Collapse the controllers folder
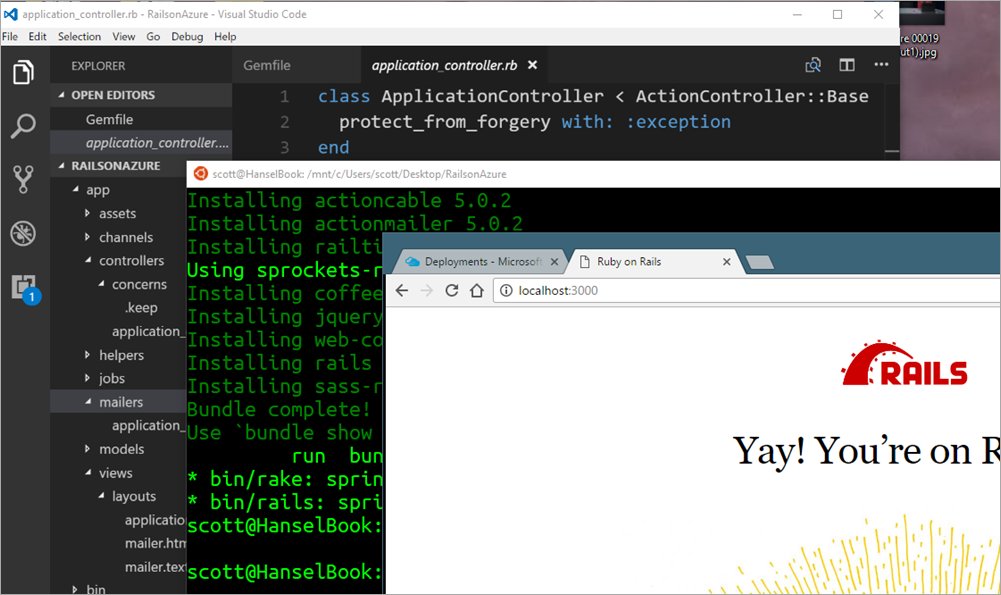Viewport: 1001px width, 595px height. (88, 260)
